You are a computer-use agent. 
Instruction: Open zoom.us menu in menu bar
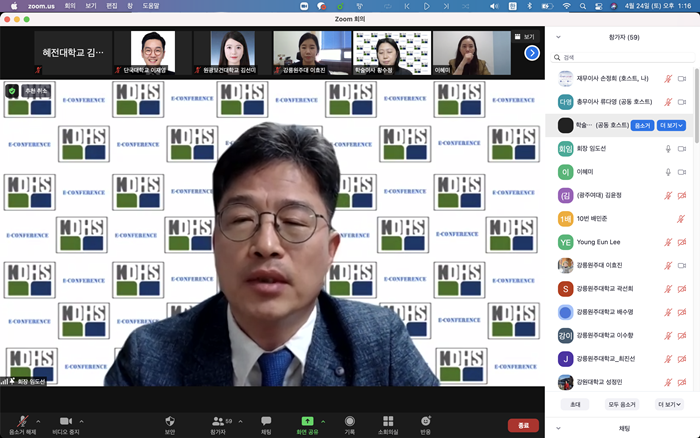click(41, 6)
